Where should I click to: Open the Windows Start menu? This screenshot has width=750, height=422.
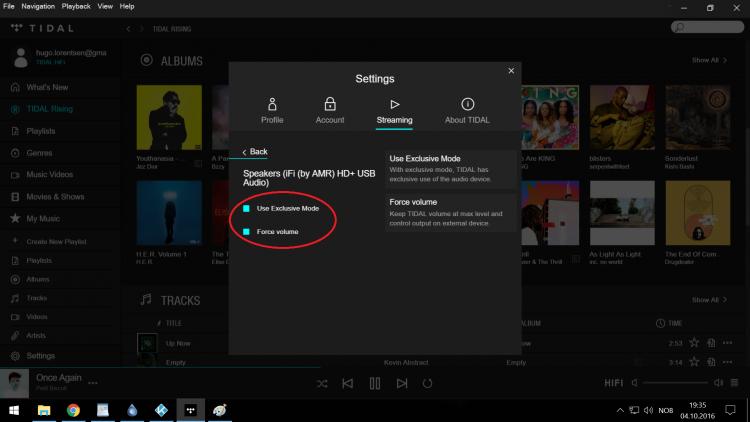[14, 411]
